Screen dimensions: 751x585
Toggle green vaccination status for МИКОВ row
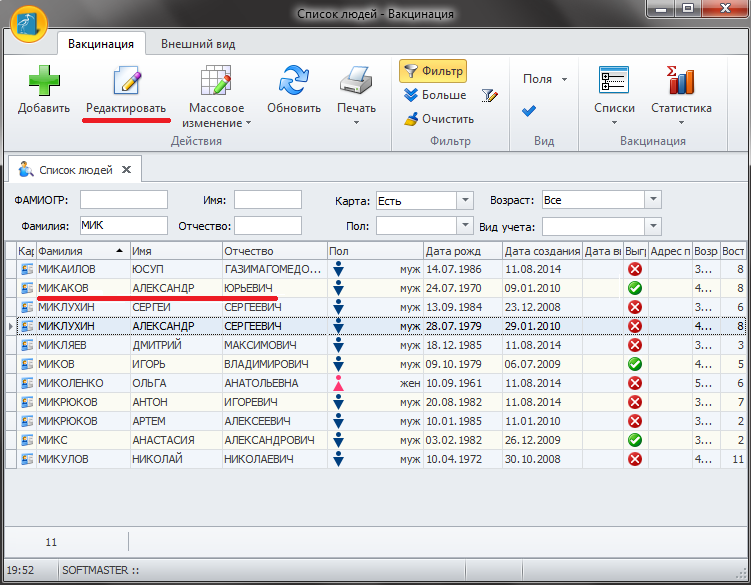pos(634,364)
